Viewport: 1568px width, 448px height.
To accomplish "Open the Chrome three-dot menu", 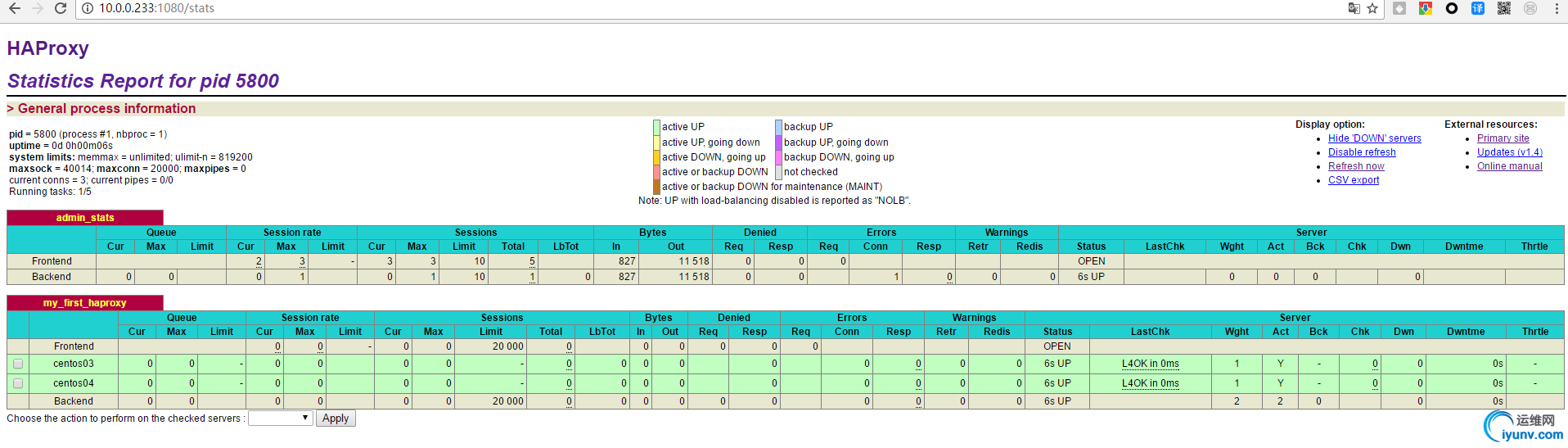I will [1556, 8].
